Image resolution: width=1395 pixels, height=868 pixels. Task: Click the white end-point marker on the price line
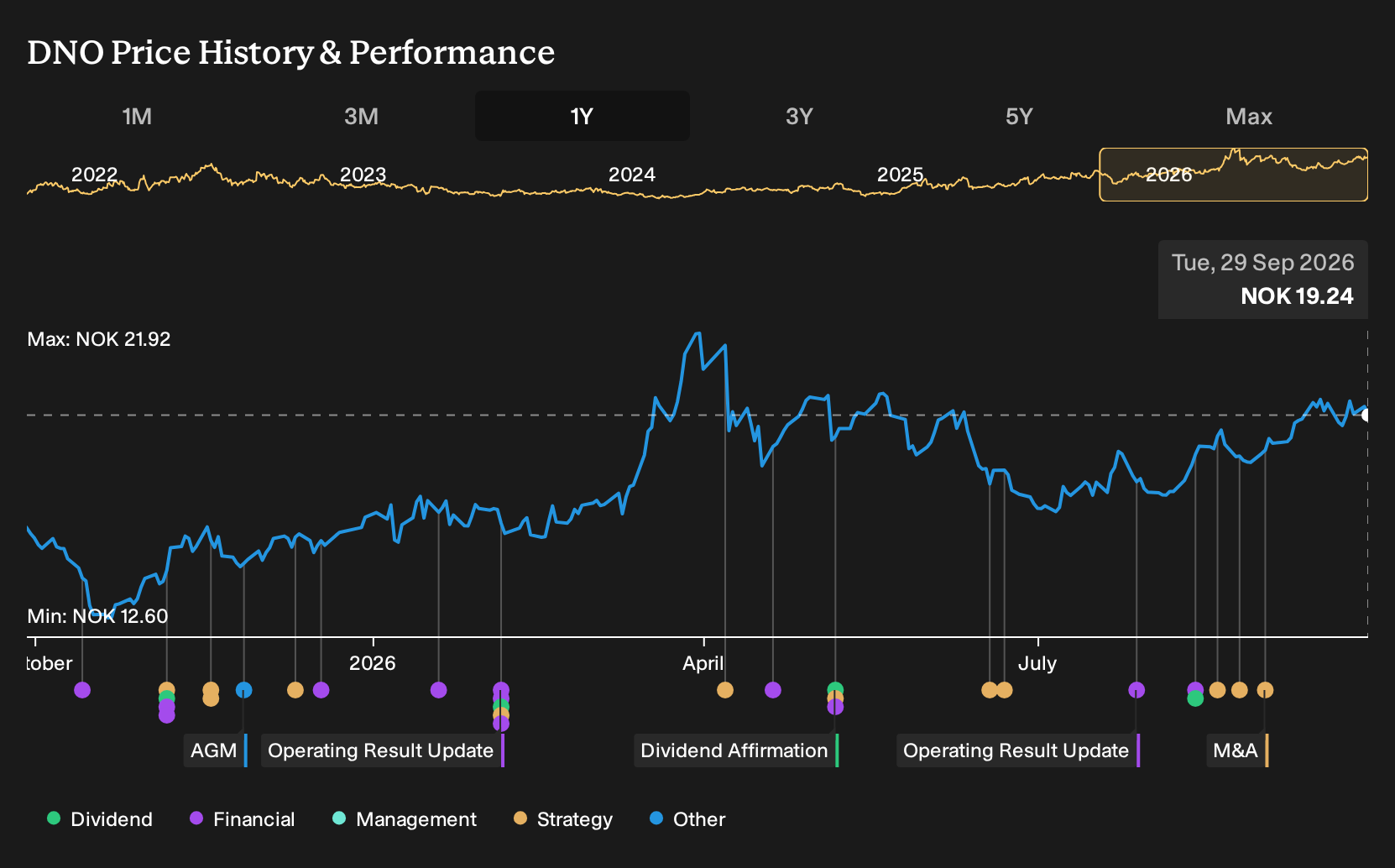[x=1366, y=415]
